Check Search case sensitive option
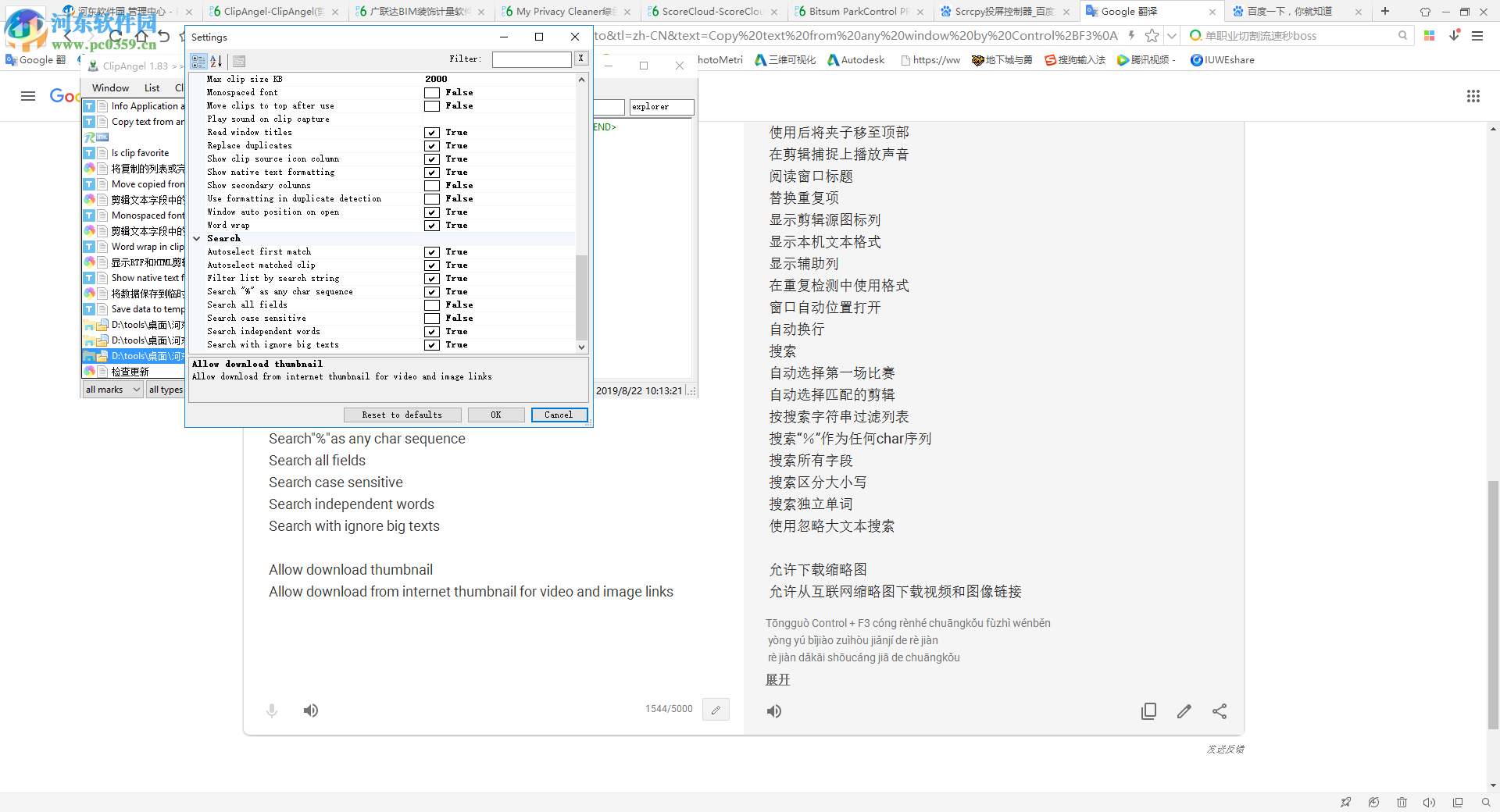 coord(432,318)
